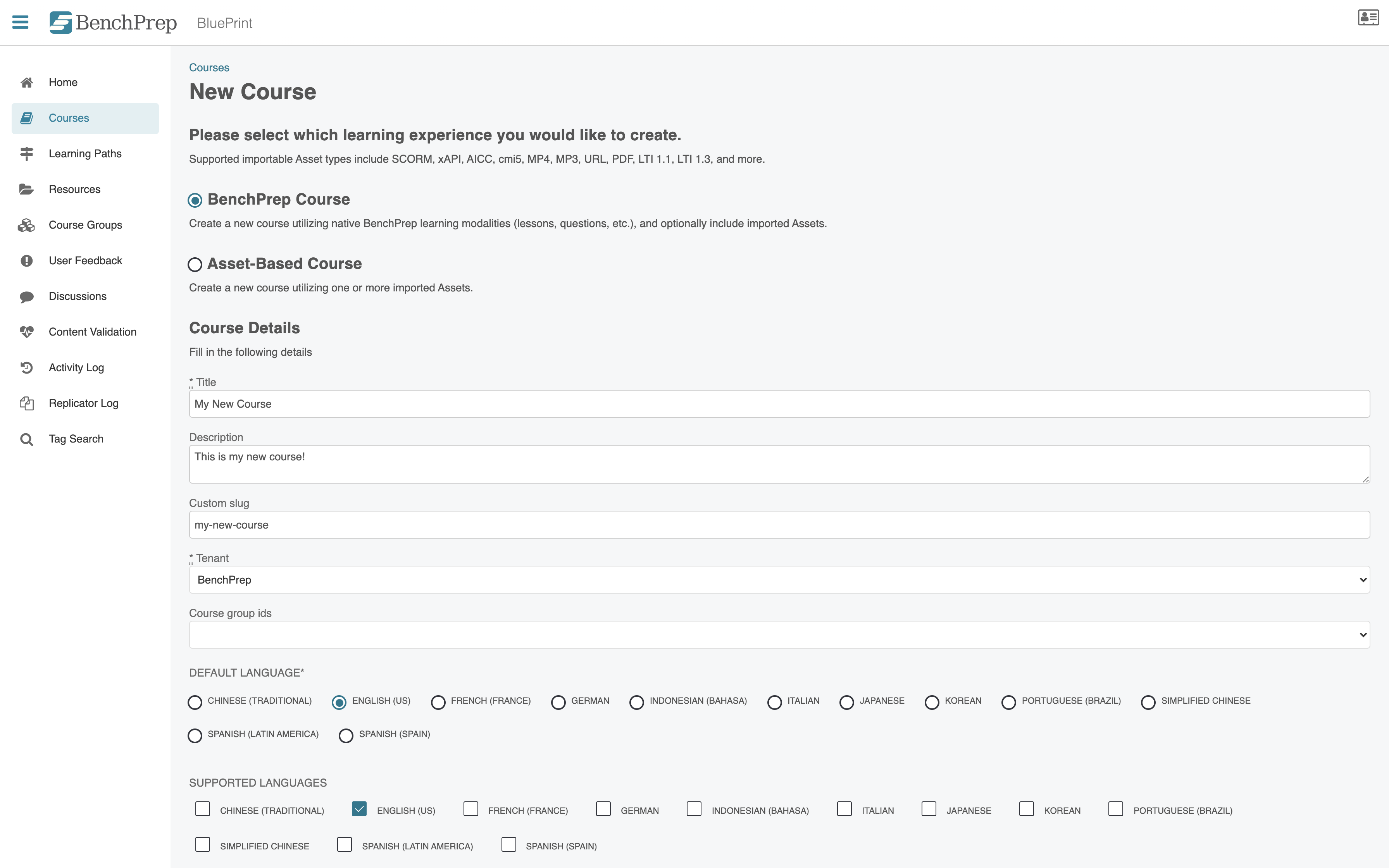Viewport: 1389px width, 868px height.
Task: Click the Resources folder icon
Action: (26, 189)
